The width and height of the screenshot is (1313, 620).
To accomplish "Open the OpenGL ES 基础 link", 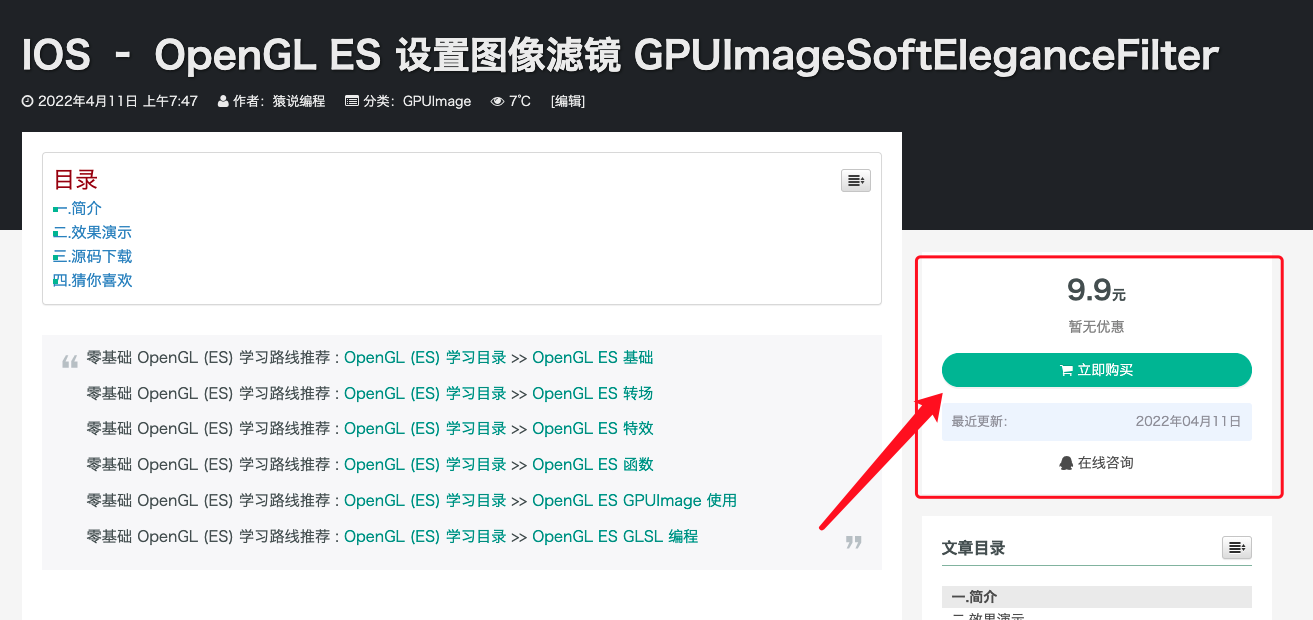I will click(x=592, y=357).
